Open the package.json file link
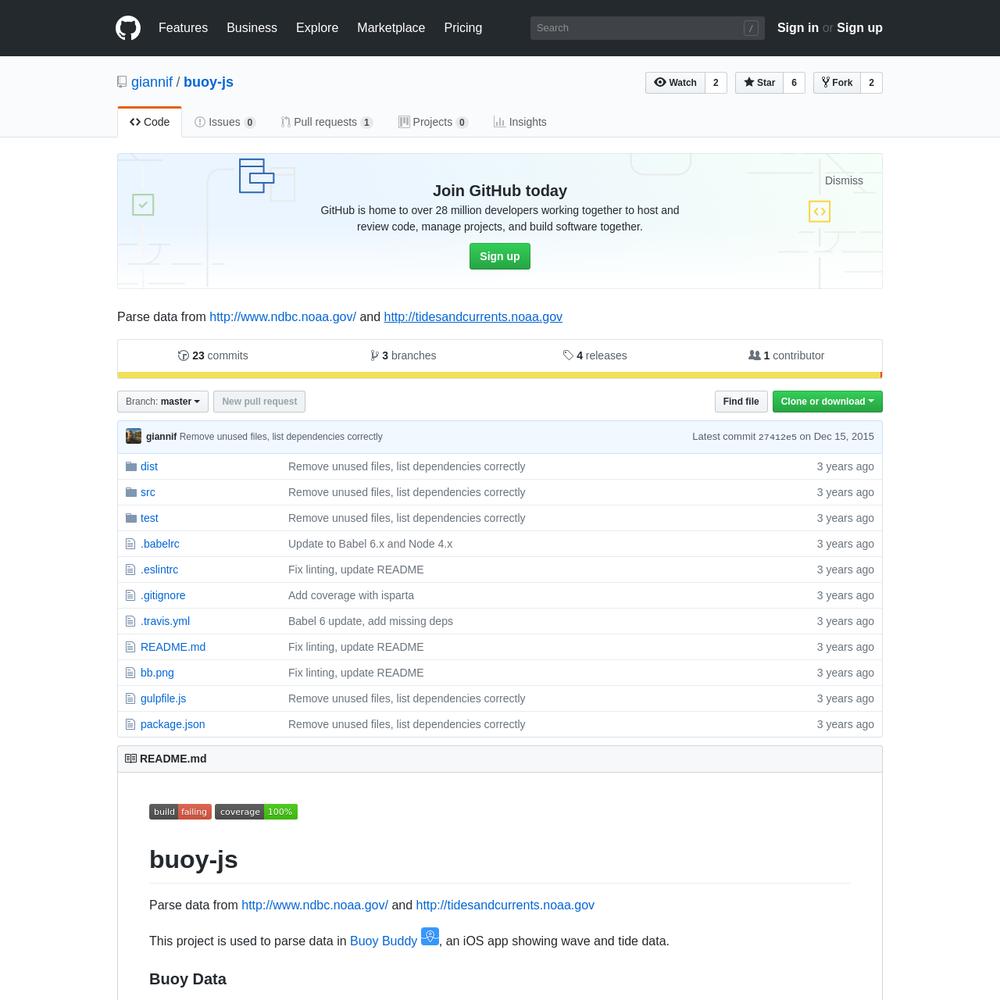 click(x=173, y=724)
